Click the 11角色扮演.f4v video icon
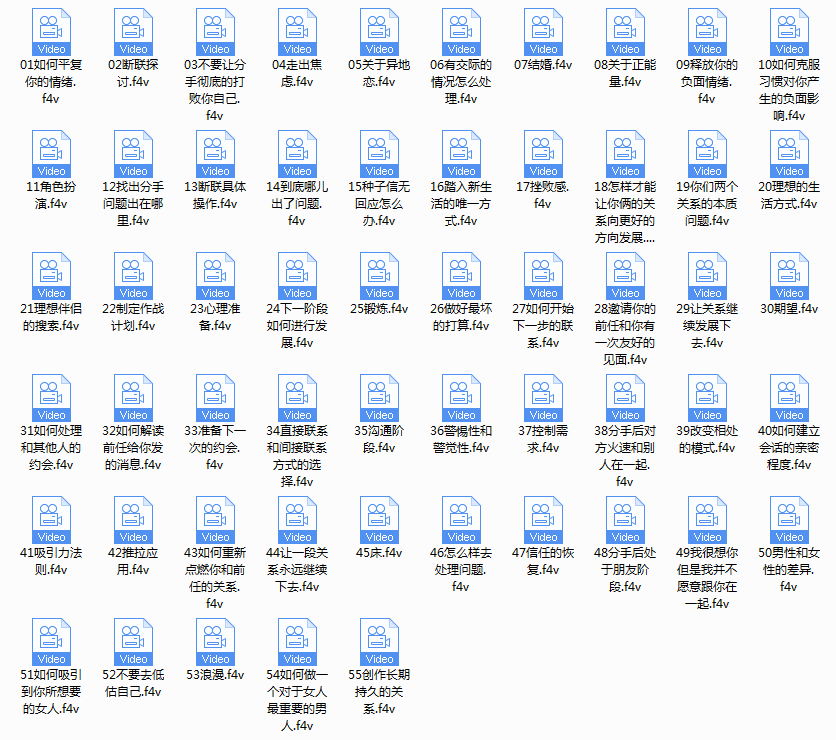836x740 pixels. tap(51, 154)
